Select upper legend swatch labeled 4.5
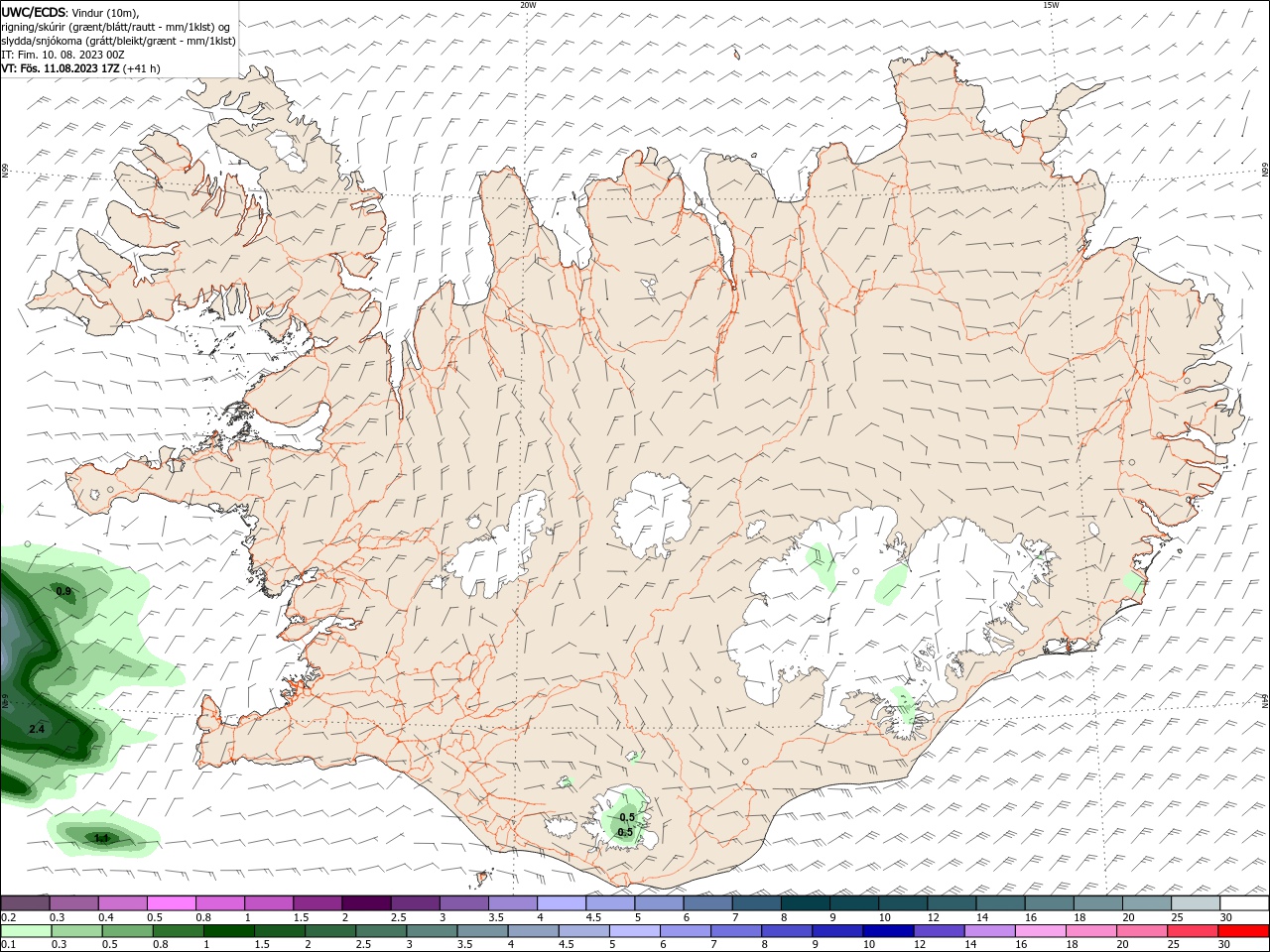Image resolution: width=1270 pixels, height=952 pixels. [x=610, y=903]
